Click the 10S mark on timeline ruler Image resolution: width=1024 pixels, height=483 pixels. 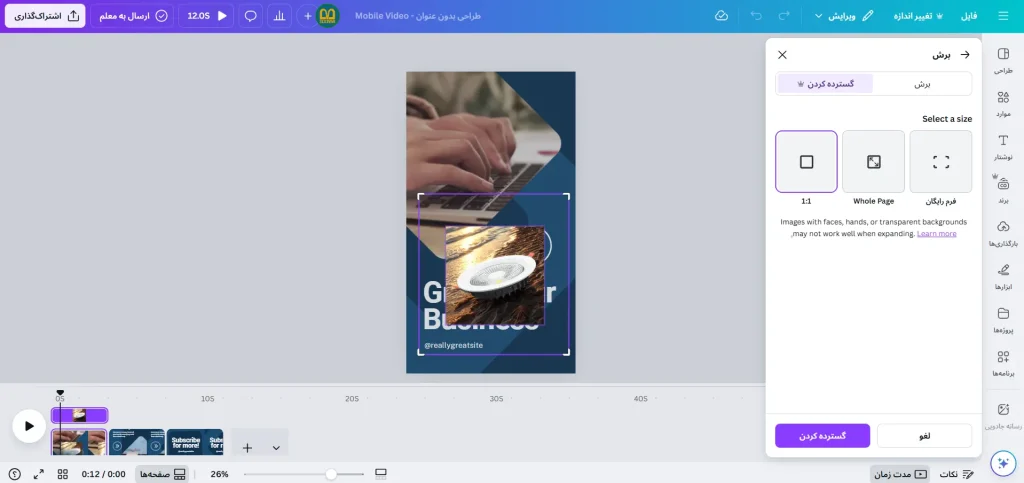coord(207,399)
